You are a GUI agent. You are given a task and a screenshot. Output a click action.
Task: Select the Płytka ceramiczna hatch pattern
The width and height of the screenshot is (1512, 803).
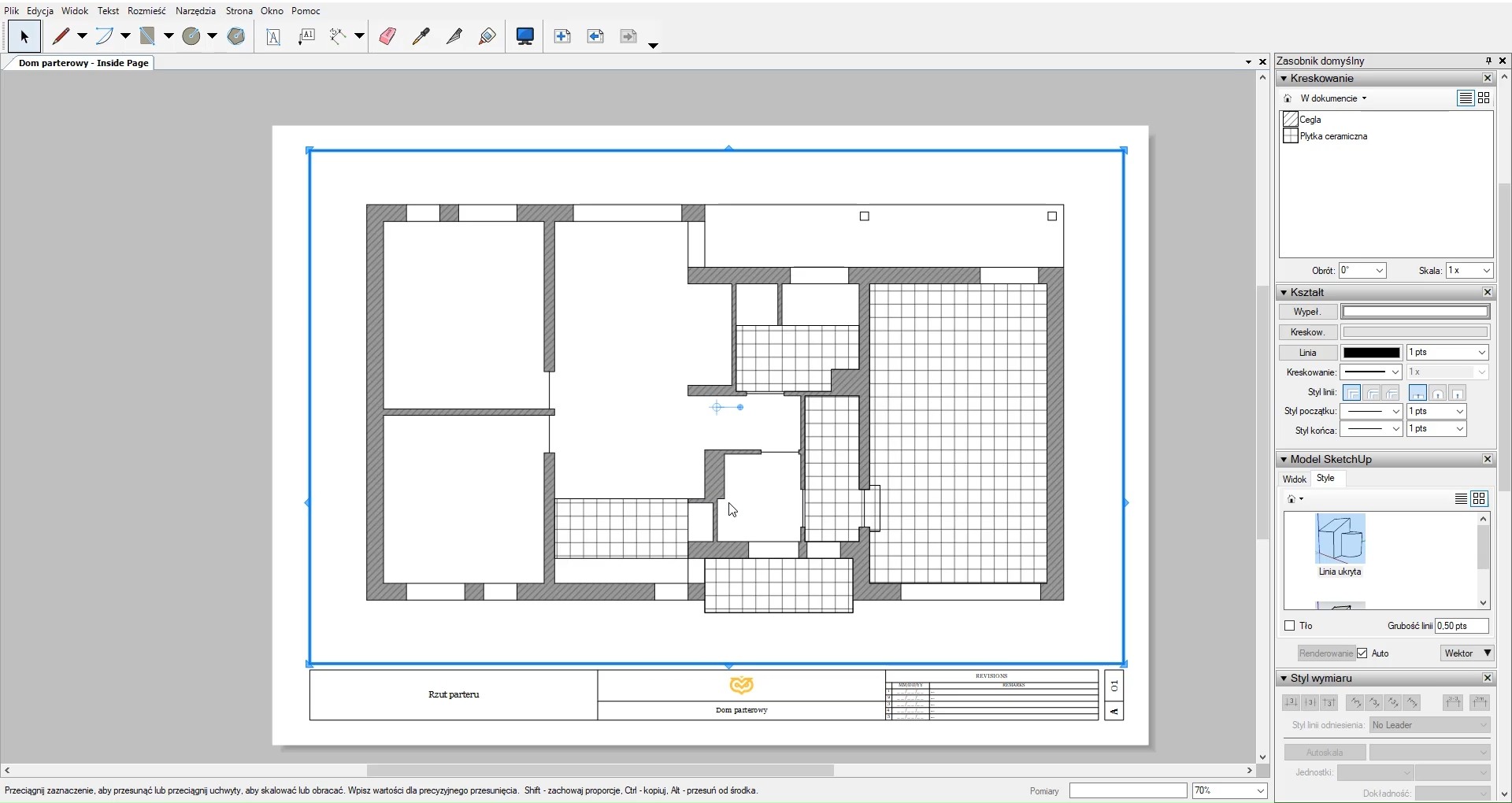point(1334,137)
